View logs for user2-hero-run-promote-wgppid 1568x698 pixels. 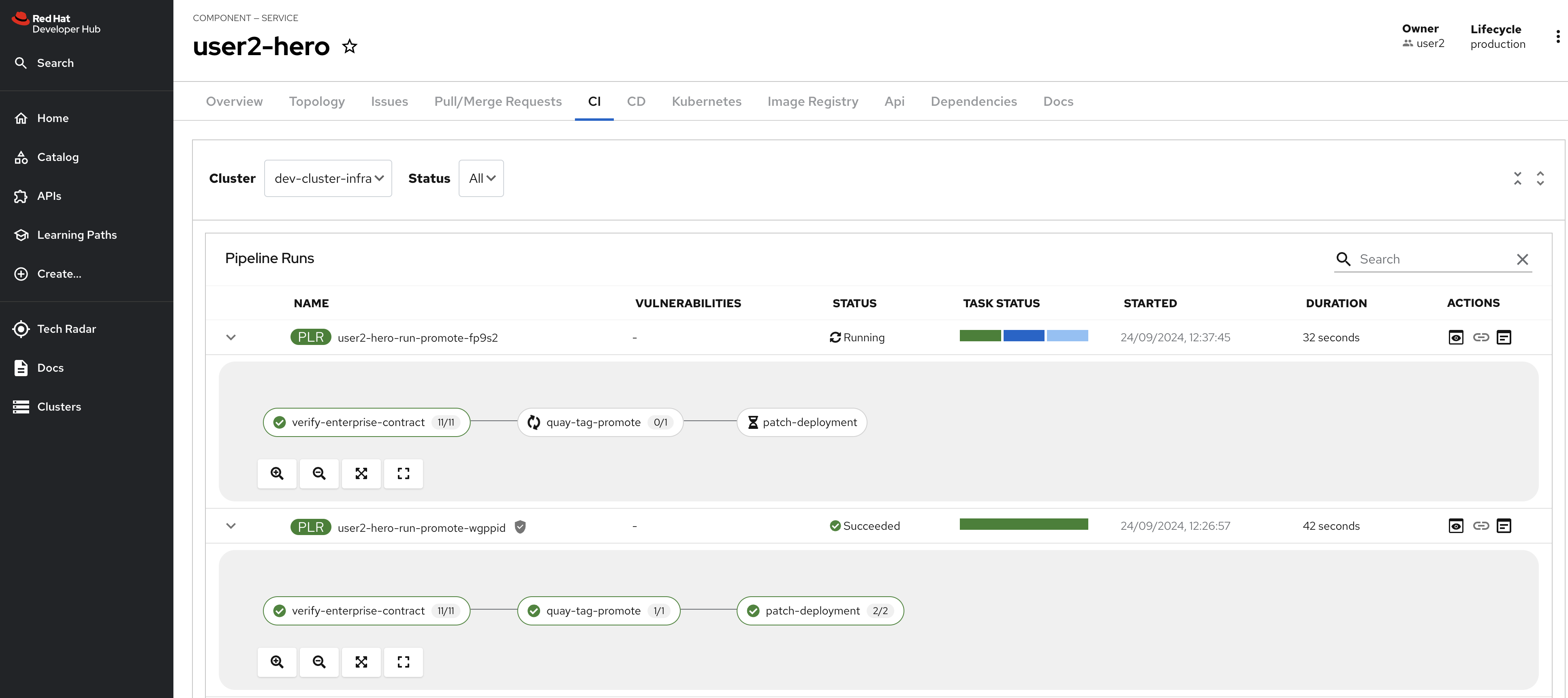[x=1504, y=526]
